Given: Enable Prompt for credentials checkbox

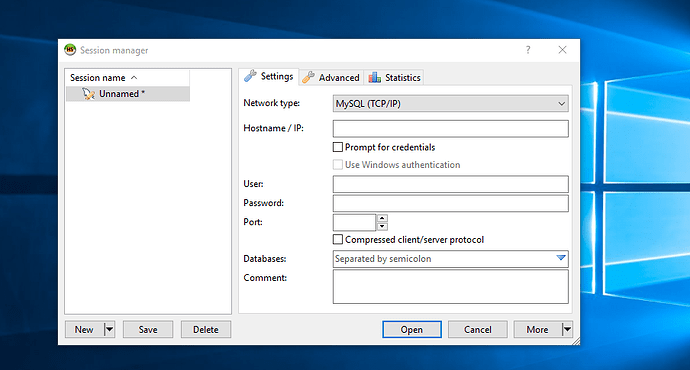Looking at the screenshot, I should pos(338,147).
